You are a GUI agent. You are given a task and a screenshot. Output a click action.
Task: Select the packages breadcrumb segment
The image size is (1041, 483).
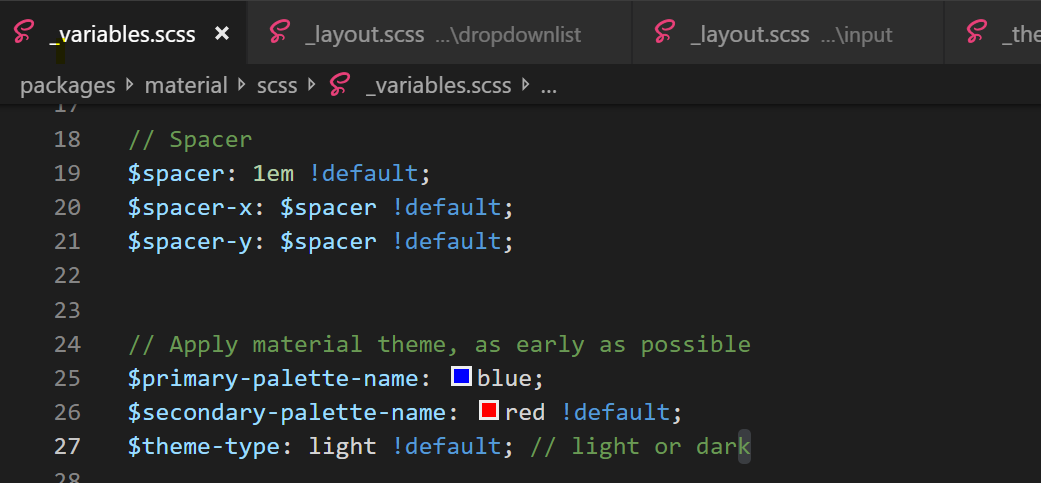click(68, 86)
